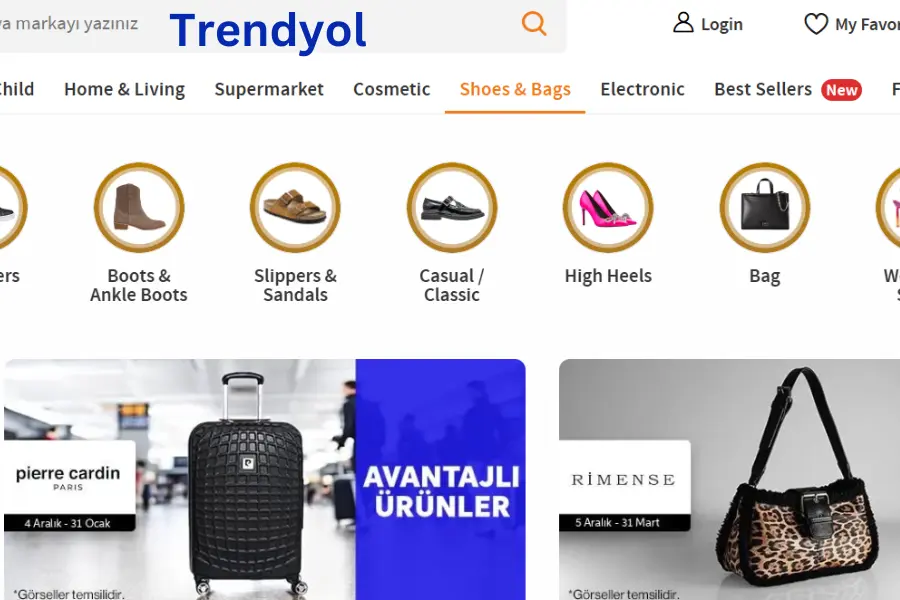Click the My Favorites heart icon
900x600 pixels.
pyautogui.click(x=816, y=24)
